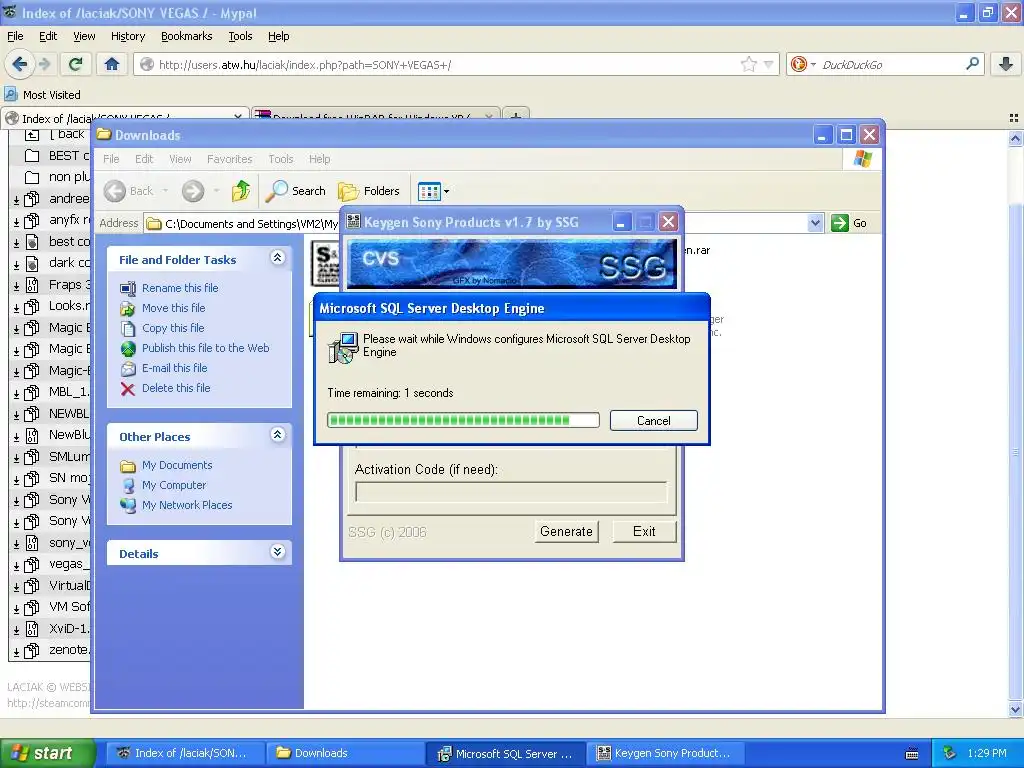Open a new browser tab
This screenshot has height=768, width=1024.
(x=516, y=116)
